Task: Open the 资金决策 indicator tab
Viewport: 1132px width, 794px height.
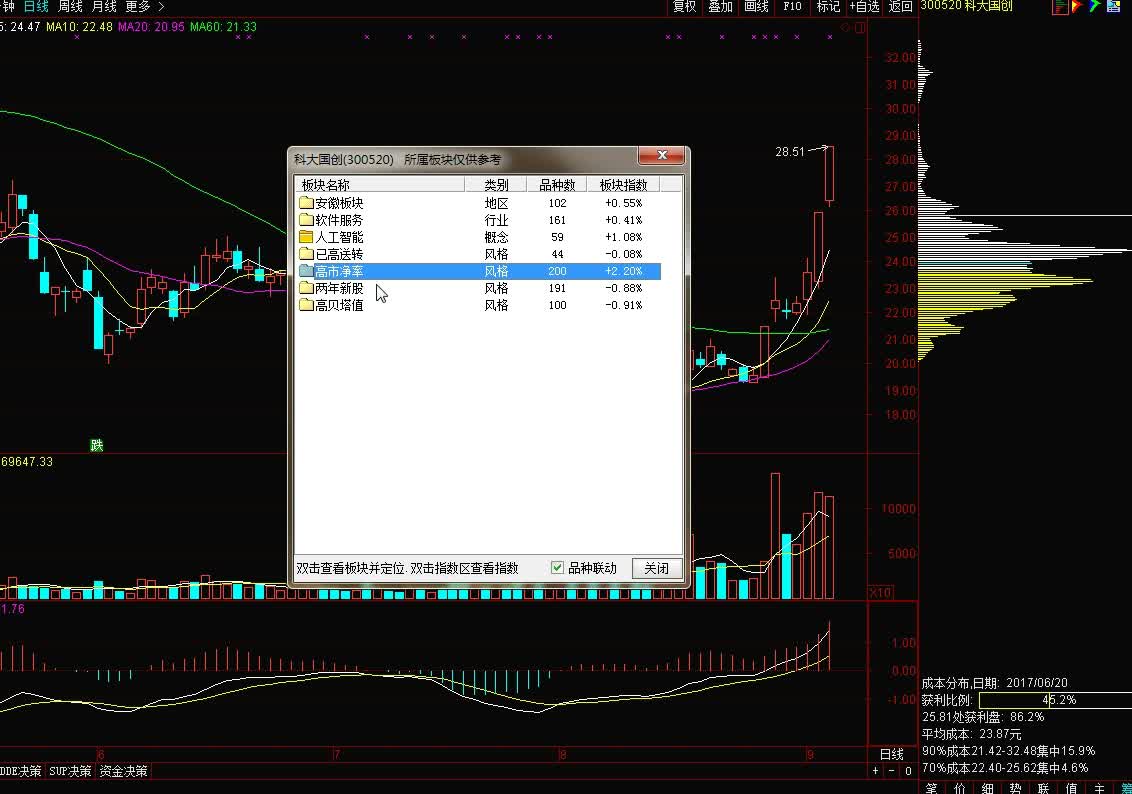Action: click(x=123, y=771)
